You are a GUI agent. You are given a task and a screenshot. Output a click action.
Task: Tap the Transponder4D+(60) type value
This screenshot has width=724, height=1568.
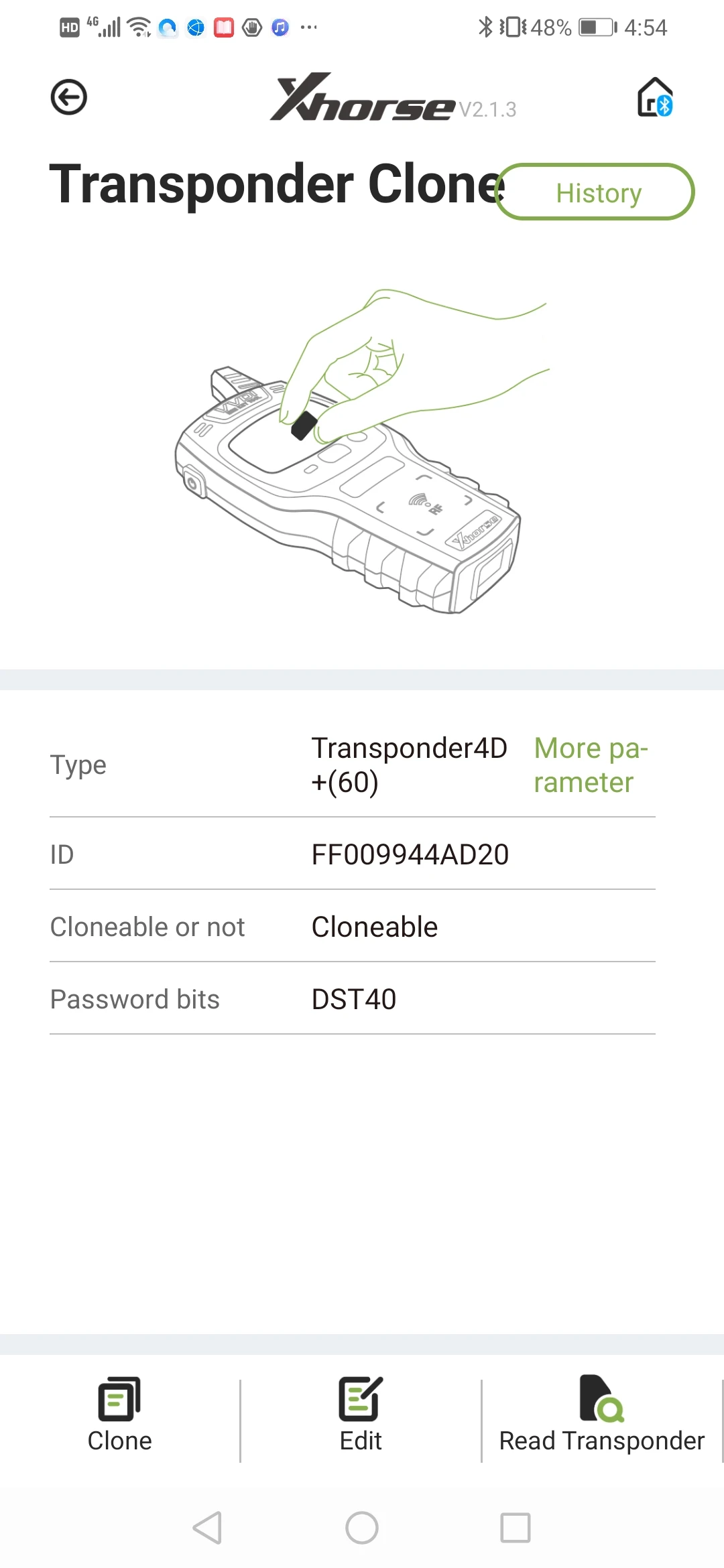tap(409, 765)
